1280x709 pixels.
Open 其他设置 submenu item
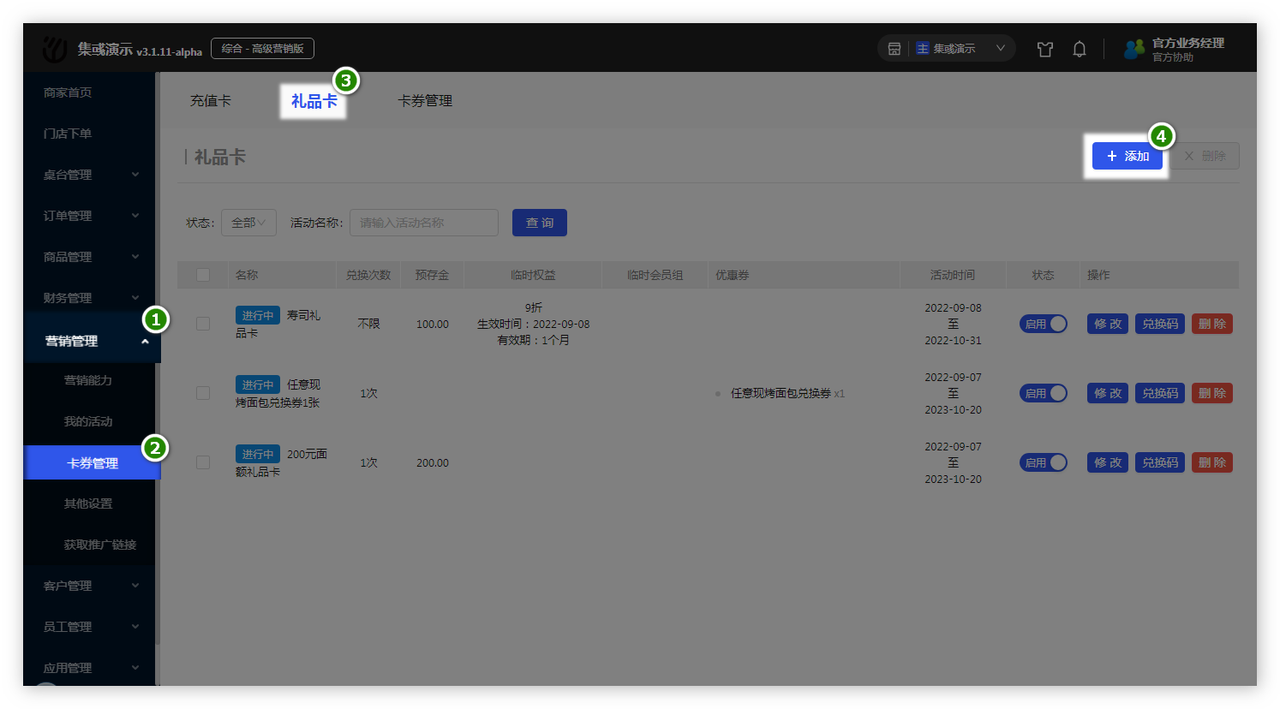click(90, 503)
